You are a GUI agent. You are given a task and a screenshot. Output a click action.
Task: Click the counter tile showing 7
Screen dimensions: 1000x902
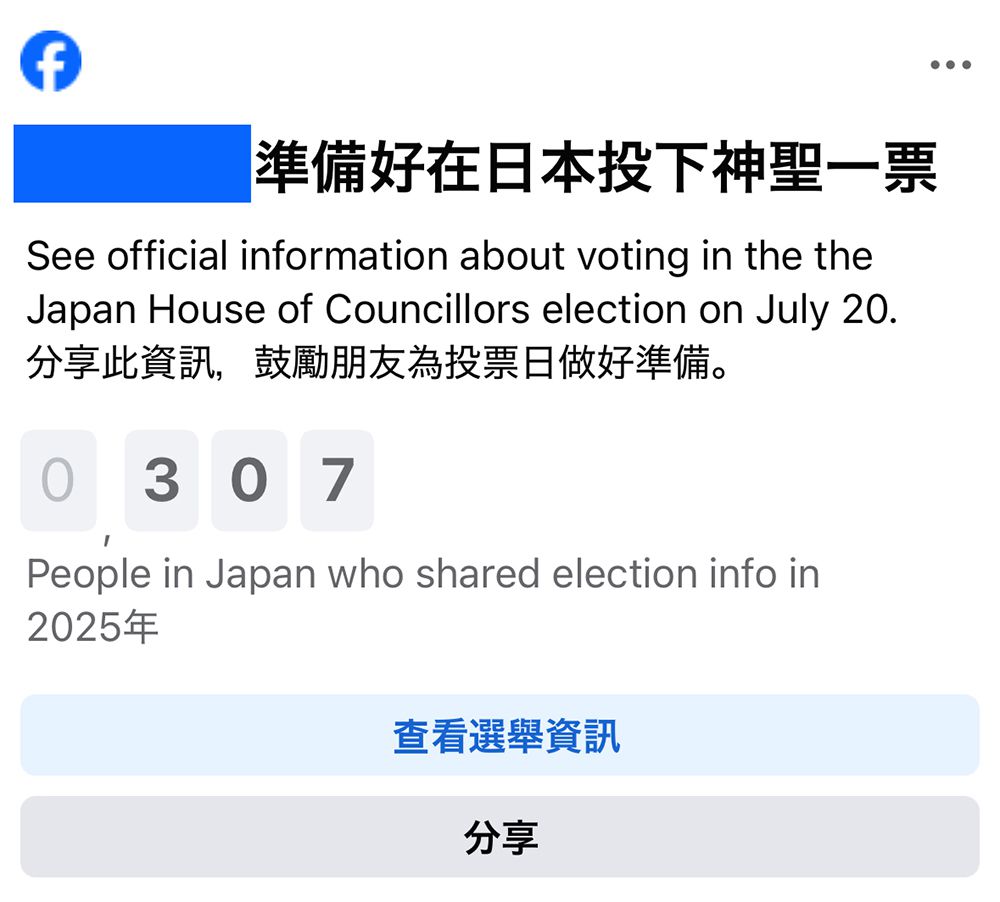coord(337,480)
